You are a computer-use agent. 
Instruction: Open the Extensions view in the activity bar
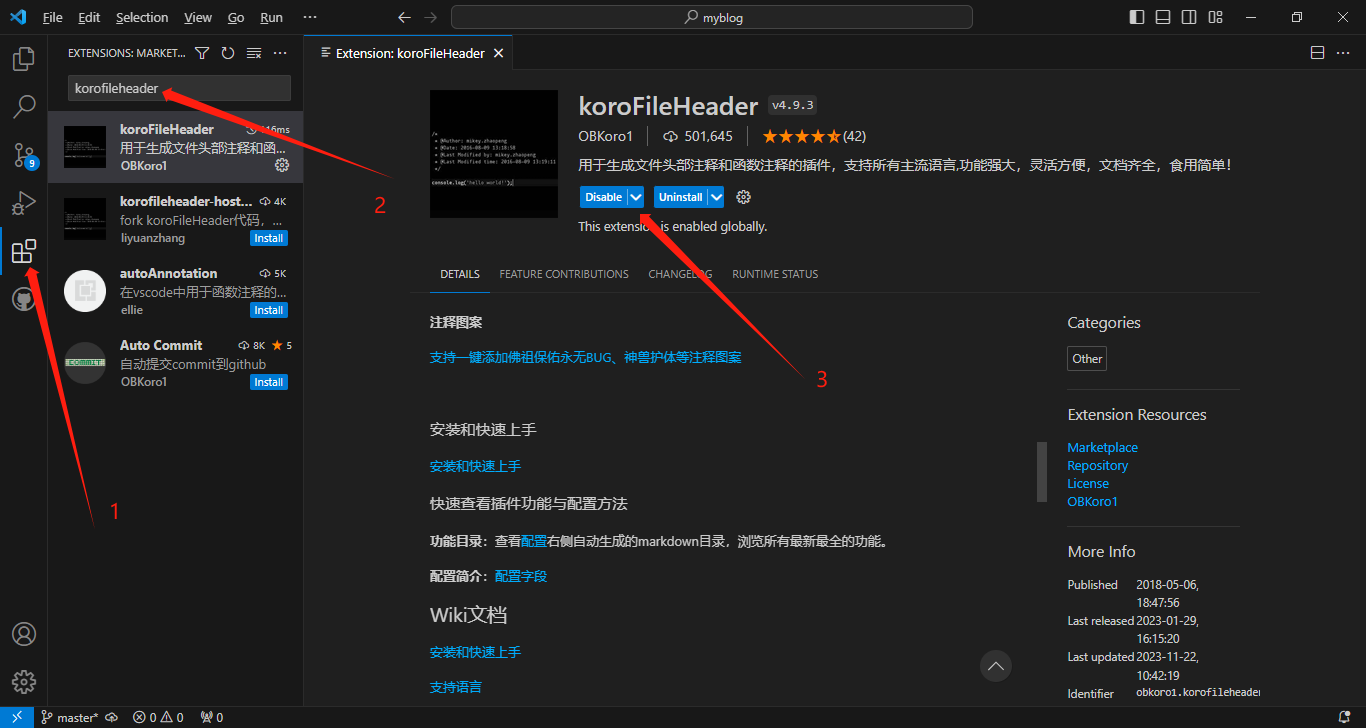coord(23,251)
